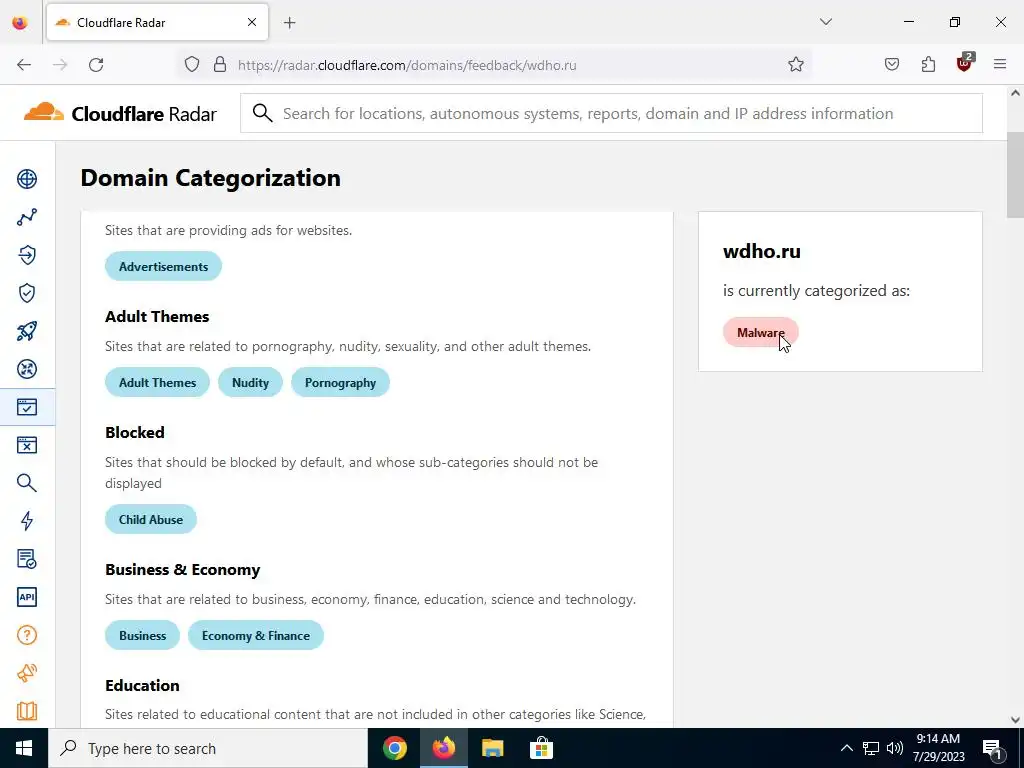Select the Adult Themes category tag
This screenshot has height=768, width=1024.
(x=157, y=383)
